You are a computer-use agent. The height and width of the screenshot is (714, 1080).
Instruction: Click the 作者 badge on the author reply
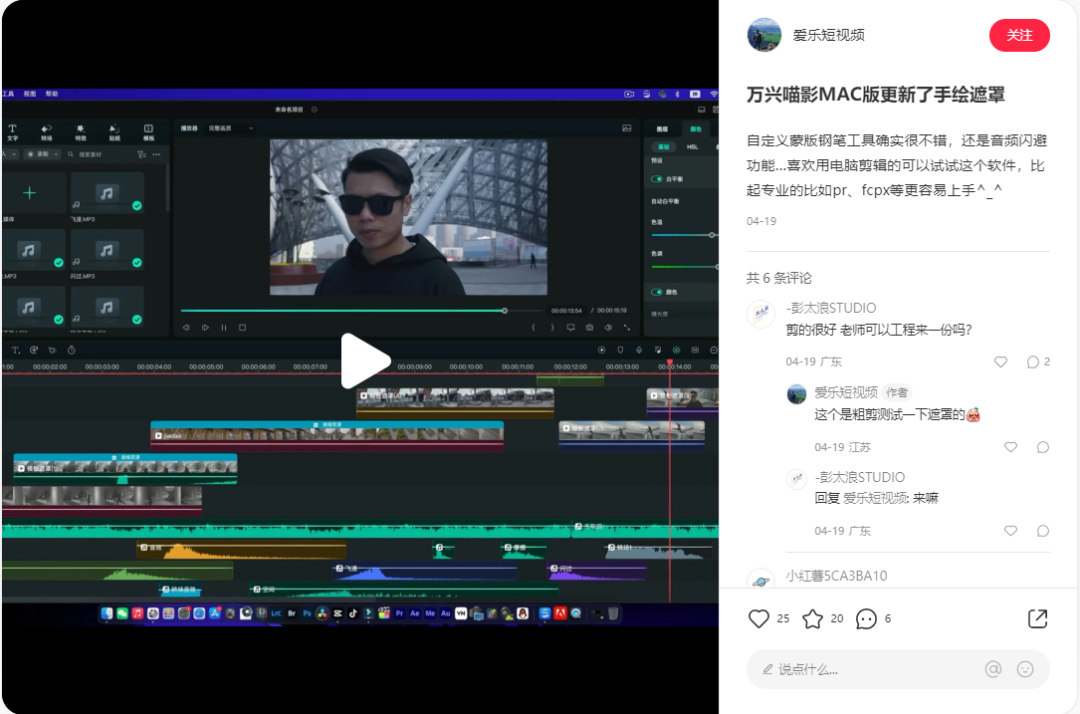pos(897,392)
